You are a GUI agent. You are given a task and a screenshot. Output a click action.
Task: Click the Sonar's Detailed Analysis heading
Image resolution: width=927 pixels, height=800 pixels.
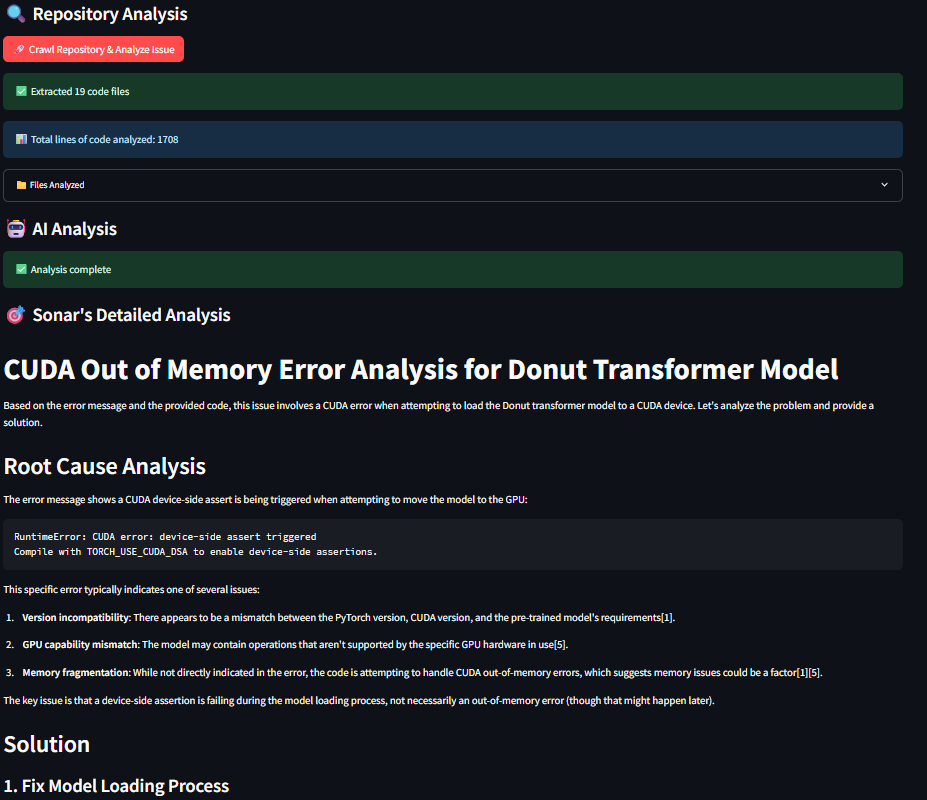click(x=131, y=315)
